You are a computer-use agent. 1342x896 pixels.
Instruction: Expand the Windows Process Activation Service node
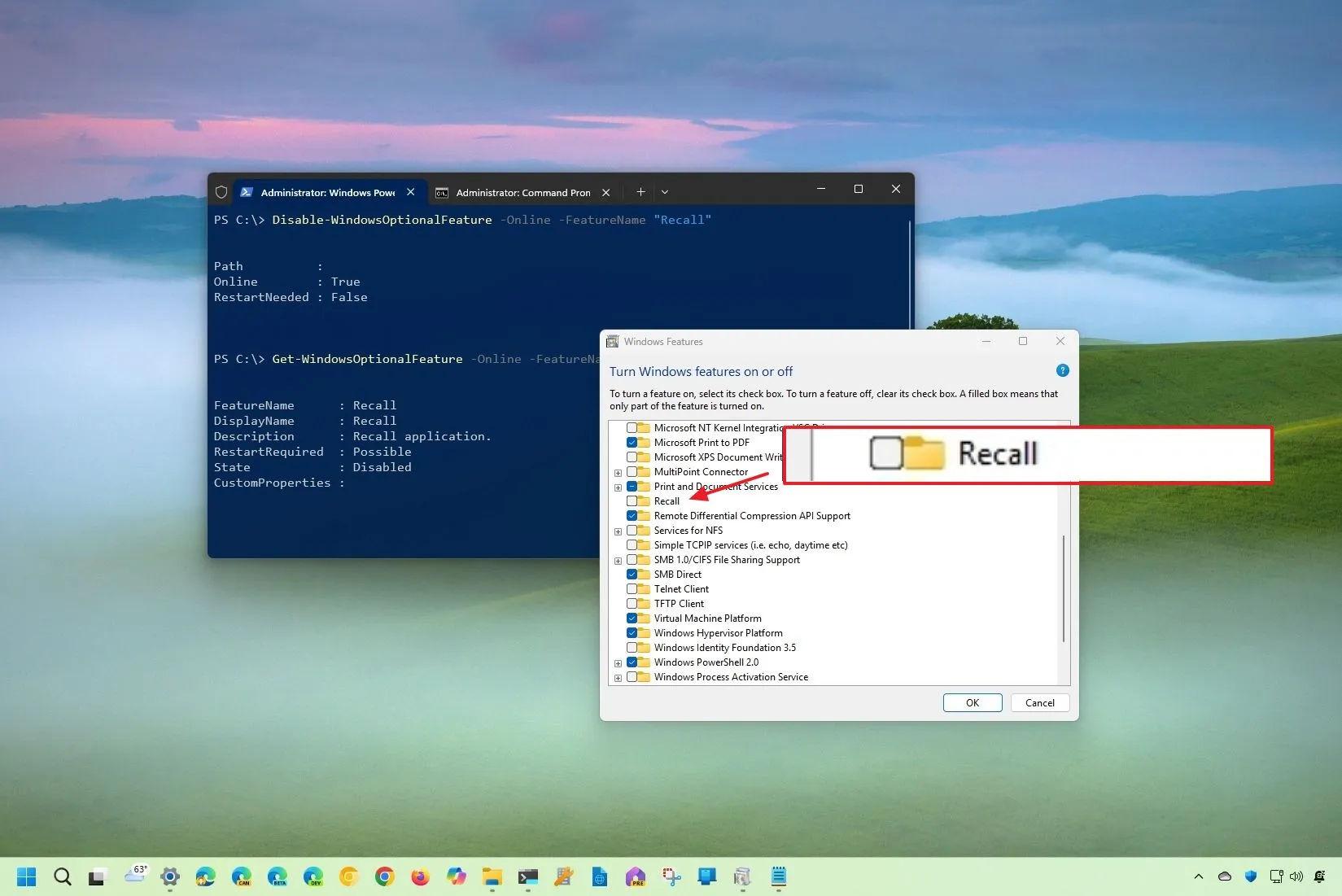click(618, 676)
